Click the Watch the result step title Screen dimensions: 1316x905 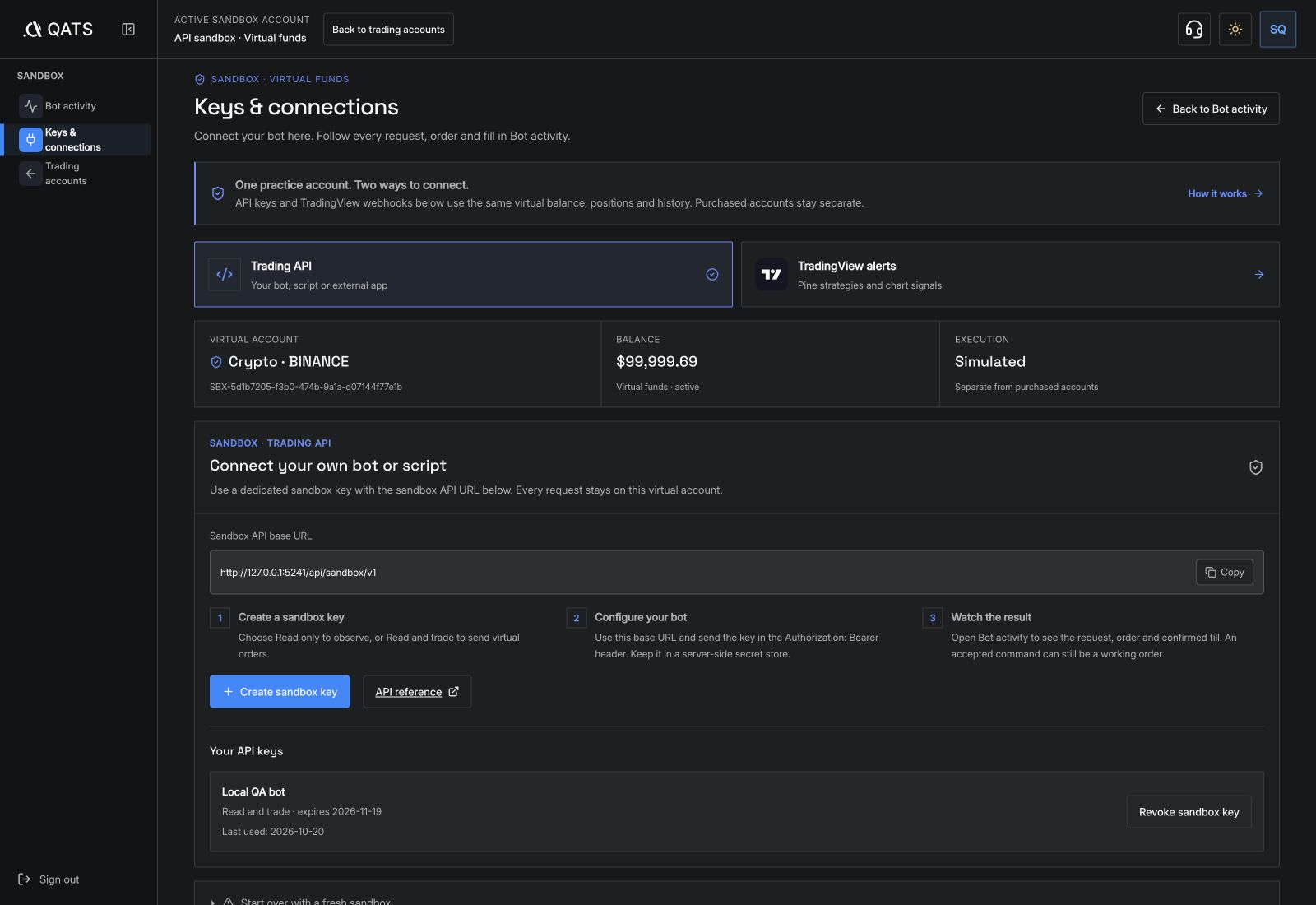tap(991, 617)
